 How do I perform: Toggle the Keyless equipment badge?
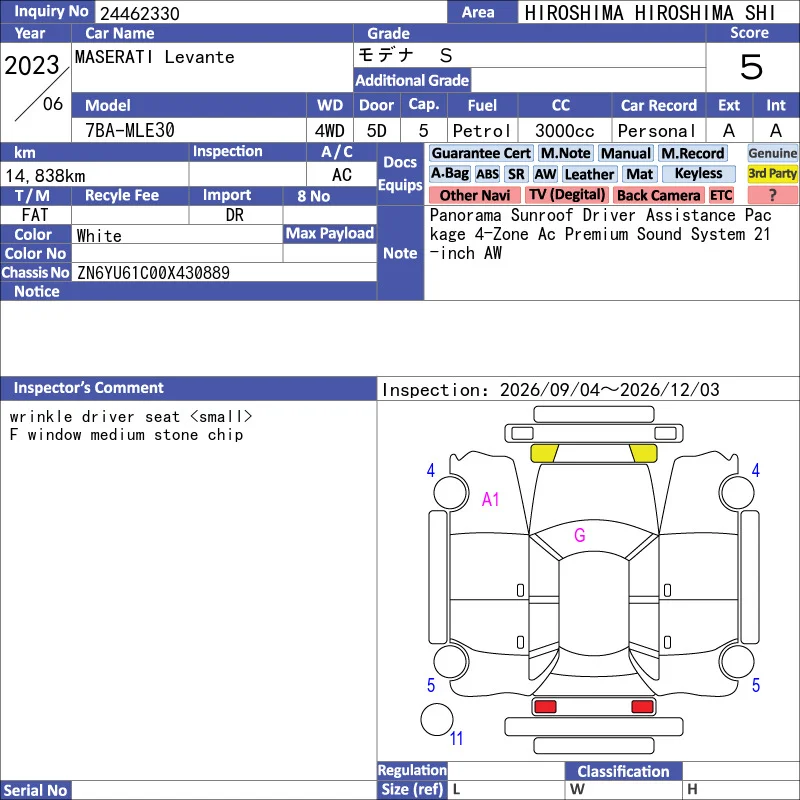tap(698, 174)
